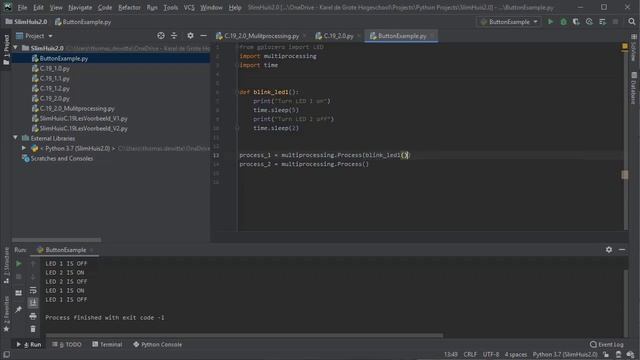This screenshot has height=360, width=640.
Task: Click the Run console horizontal scrollbar
Action: point(244,336)
